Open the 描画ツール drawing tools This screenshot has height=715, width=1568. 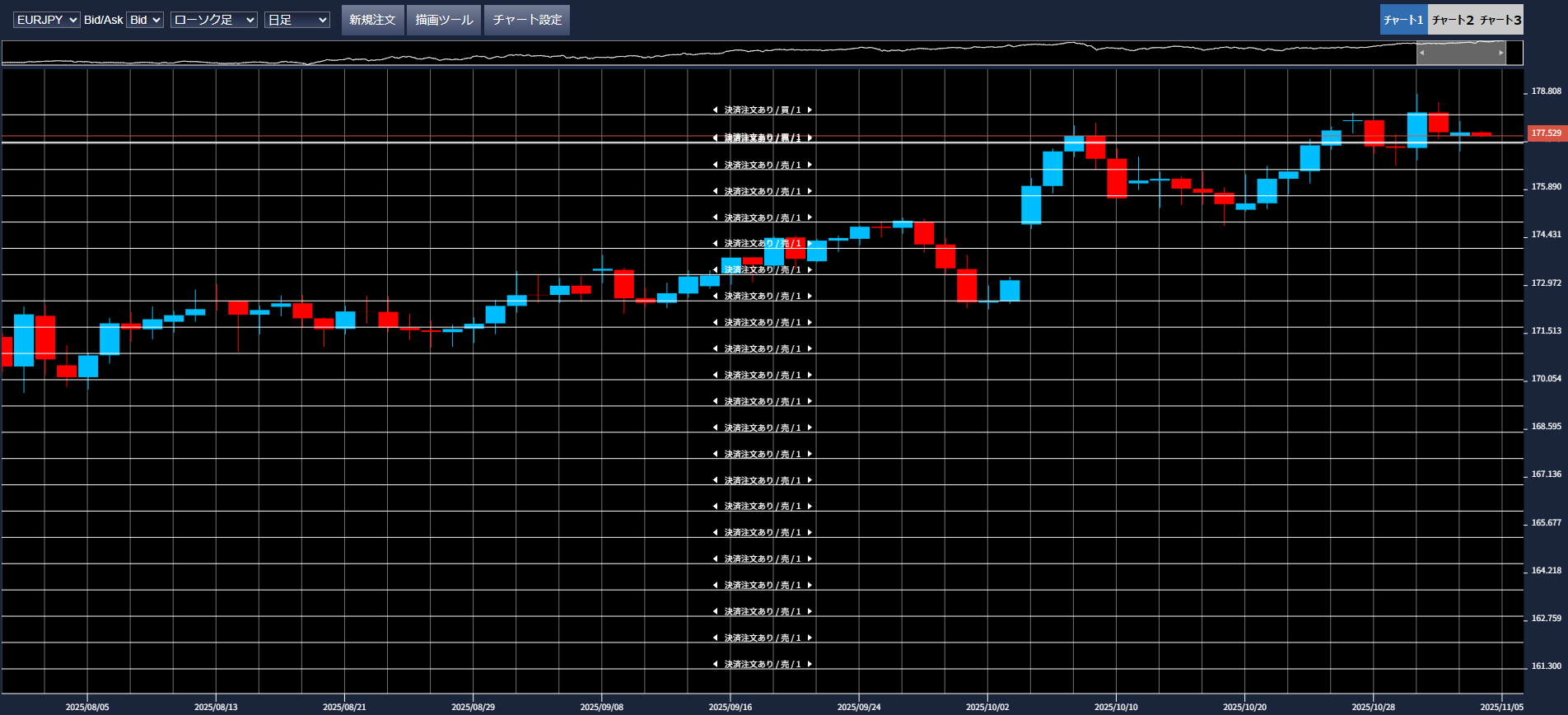(444, 20)
